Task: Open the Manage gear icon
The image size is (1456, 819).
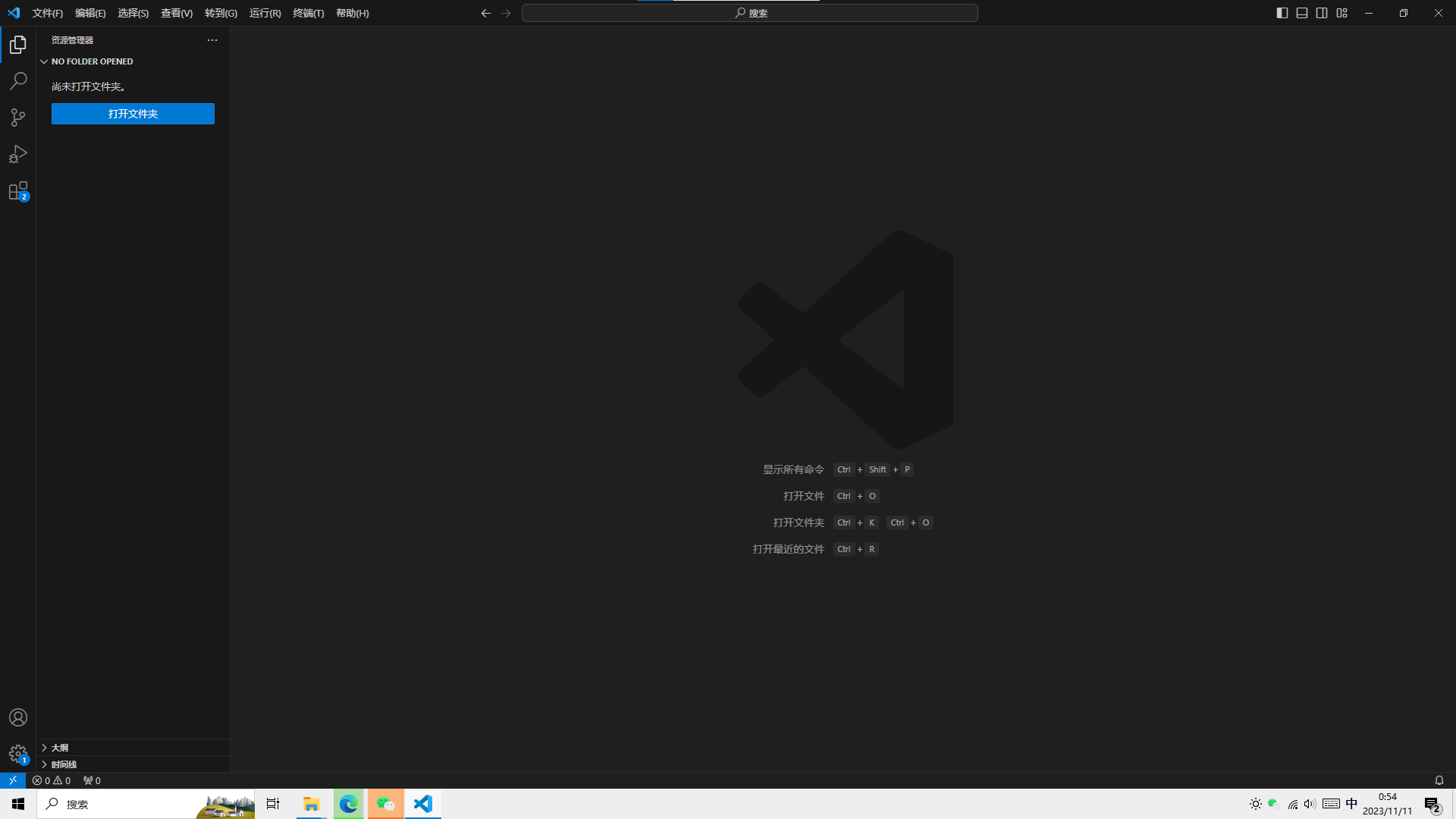Action: coord(18,754)
